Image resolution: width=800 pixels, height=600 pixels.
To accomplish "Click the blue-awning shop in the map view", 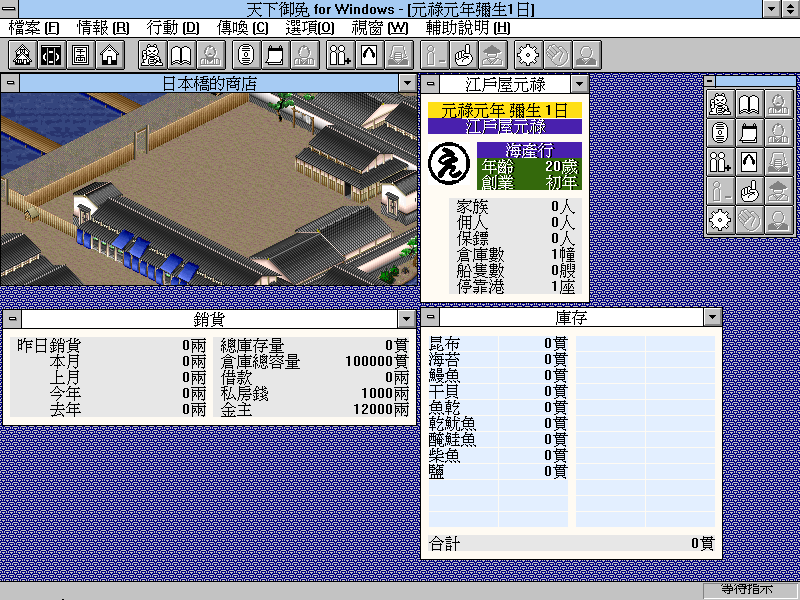I will point(135,253).
